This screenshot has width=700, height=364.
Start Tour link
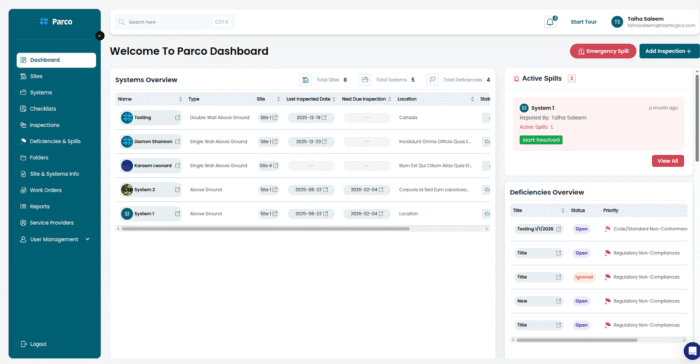(583, 22)
